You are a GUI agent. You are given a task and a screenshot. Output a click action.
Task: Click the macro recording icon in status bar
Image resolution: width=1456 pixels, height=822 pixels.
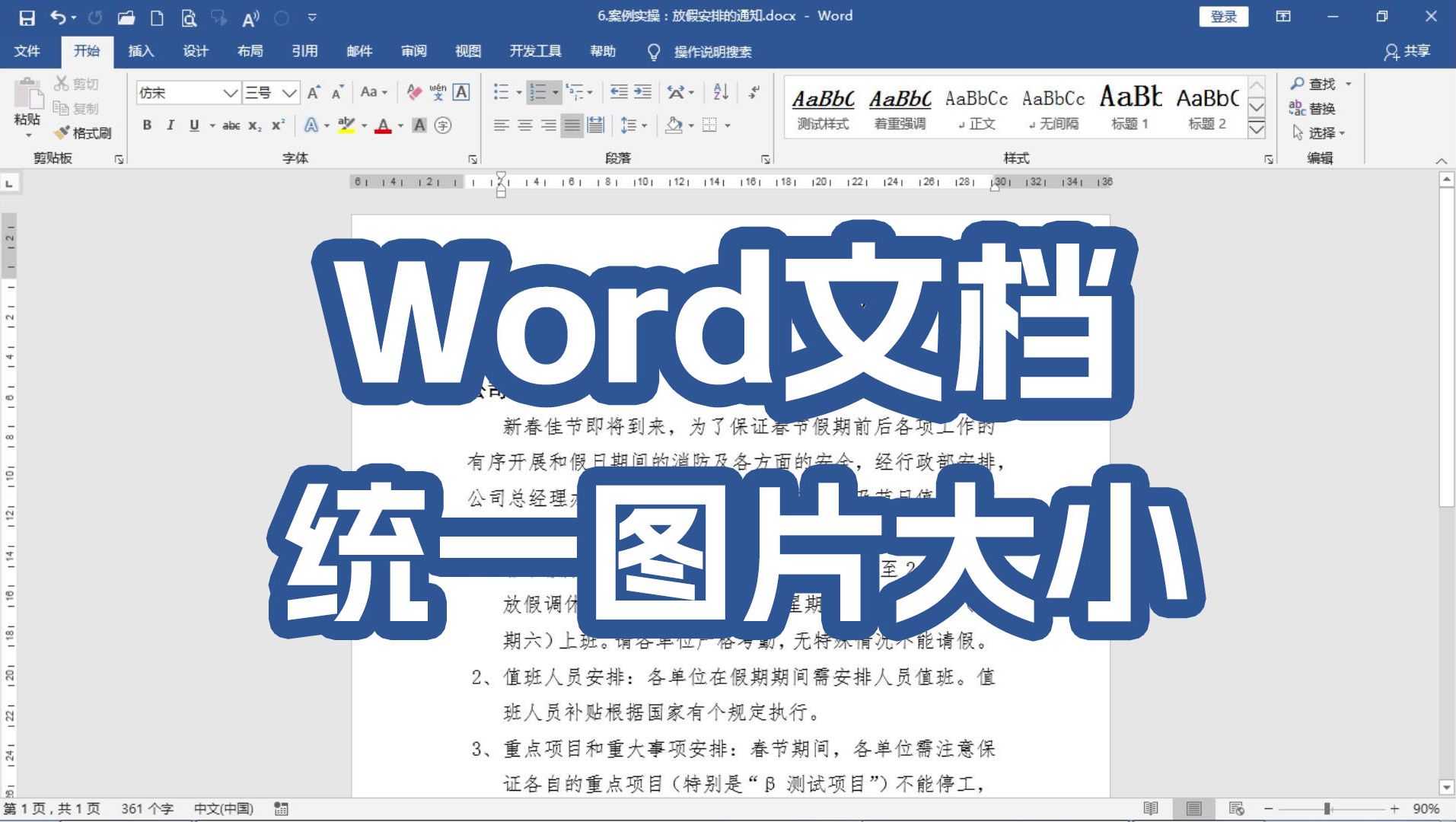point(282,809)
